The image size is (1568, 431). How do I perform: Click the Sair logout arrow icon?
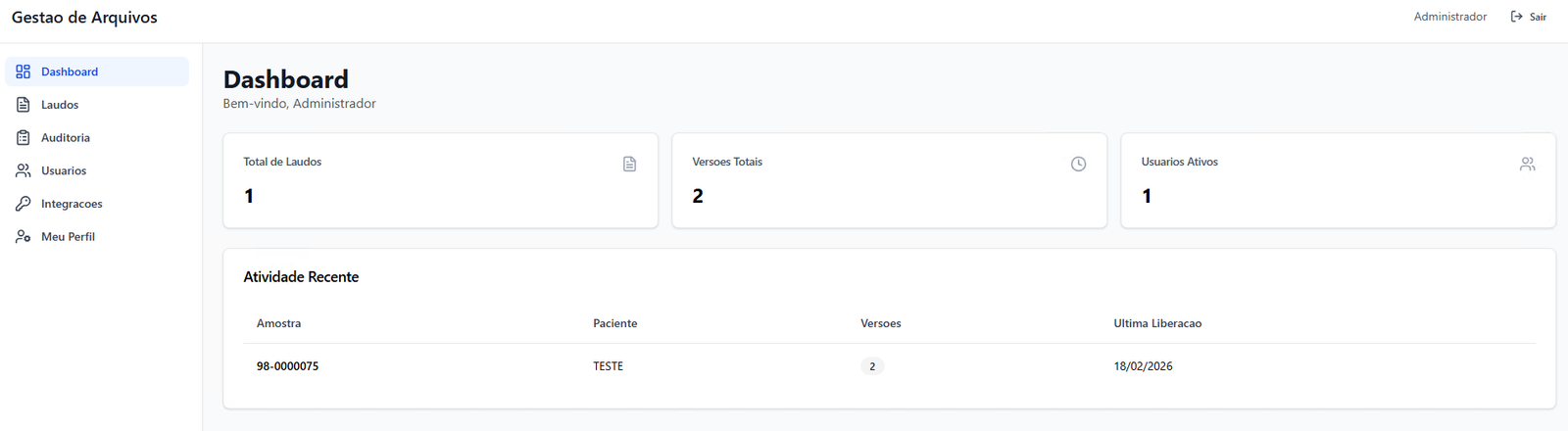1517,17
